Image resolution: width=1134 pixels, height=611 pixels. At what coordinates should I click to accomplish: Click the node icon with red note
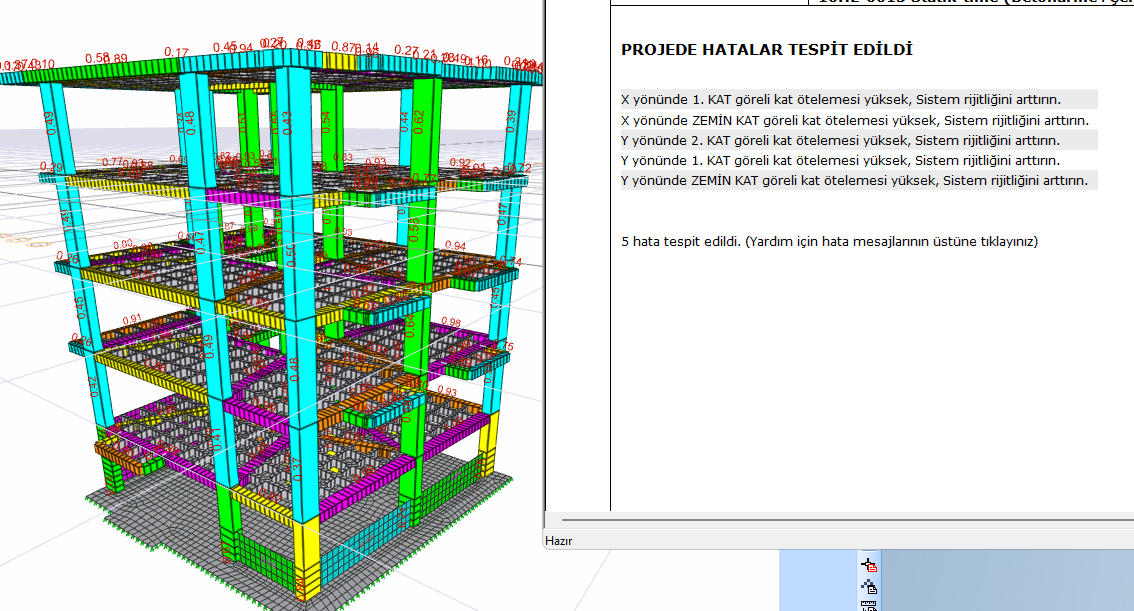[x=868, y=566]
